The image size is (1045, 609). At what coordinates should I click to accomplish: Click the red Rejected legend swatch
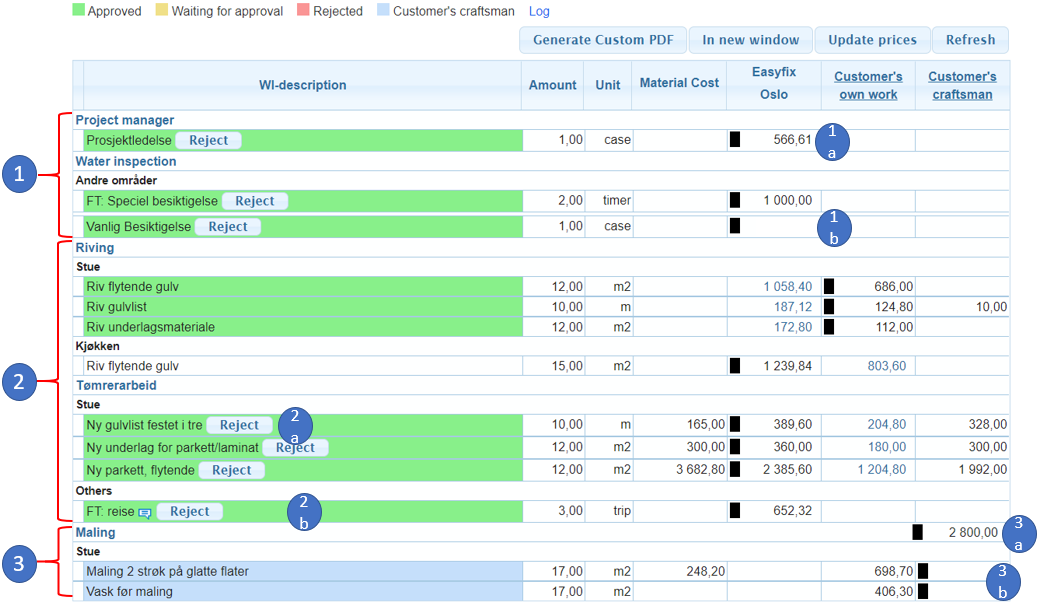[x=303, y=11]
